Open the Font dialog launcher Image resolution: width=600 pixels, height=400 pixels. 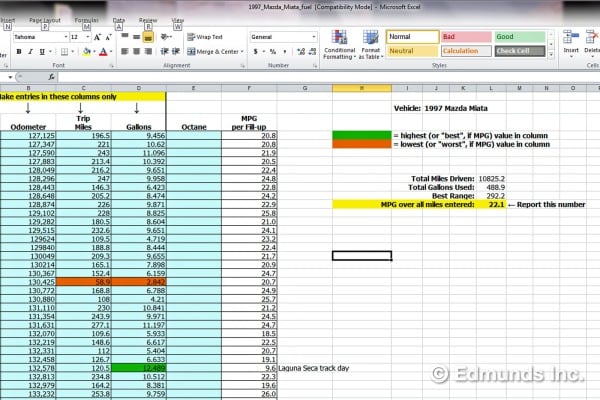(111, 66)
